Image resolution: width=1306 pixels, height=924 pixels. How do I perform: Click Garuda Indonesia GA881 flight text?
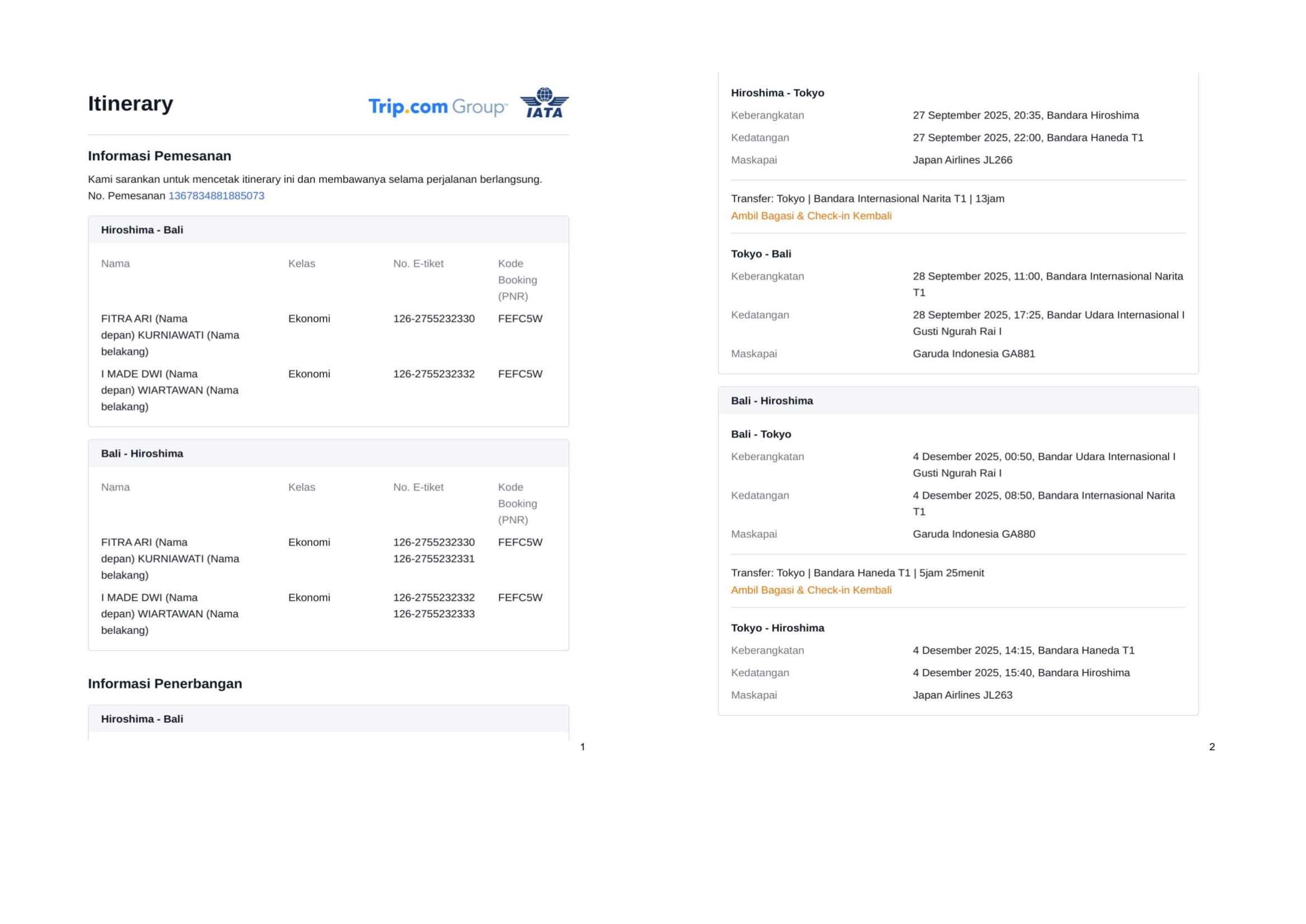pos(974,353)
